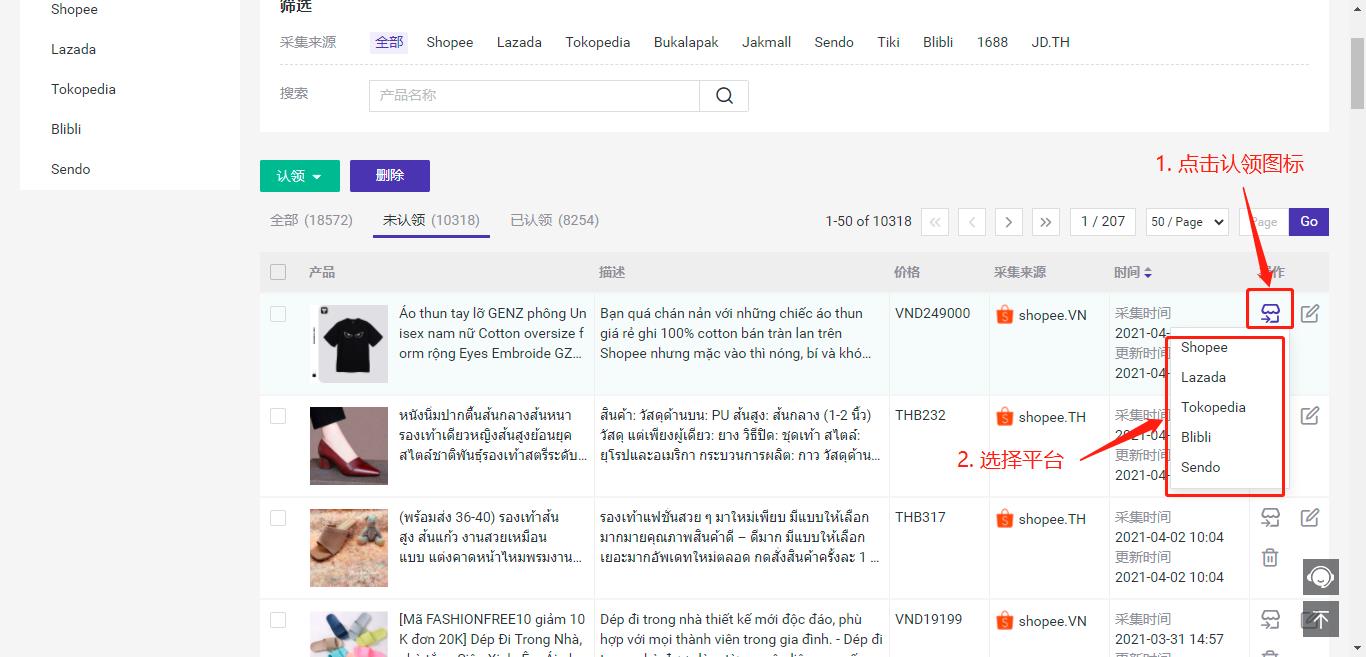The image size is (1366, 657).
Task: Click the 产品名称 search input field
Action: point(534,96)
